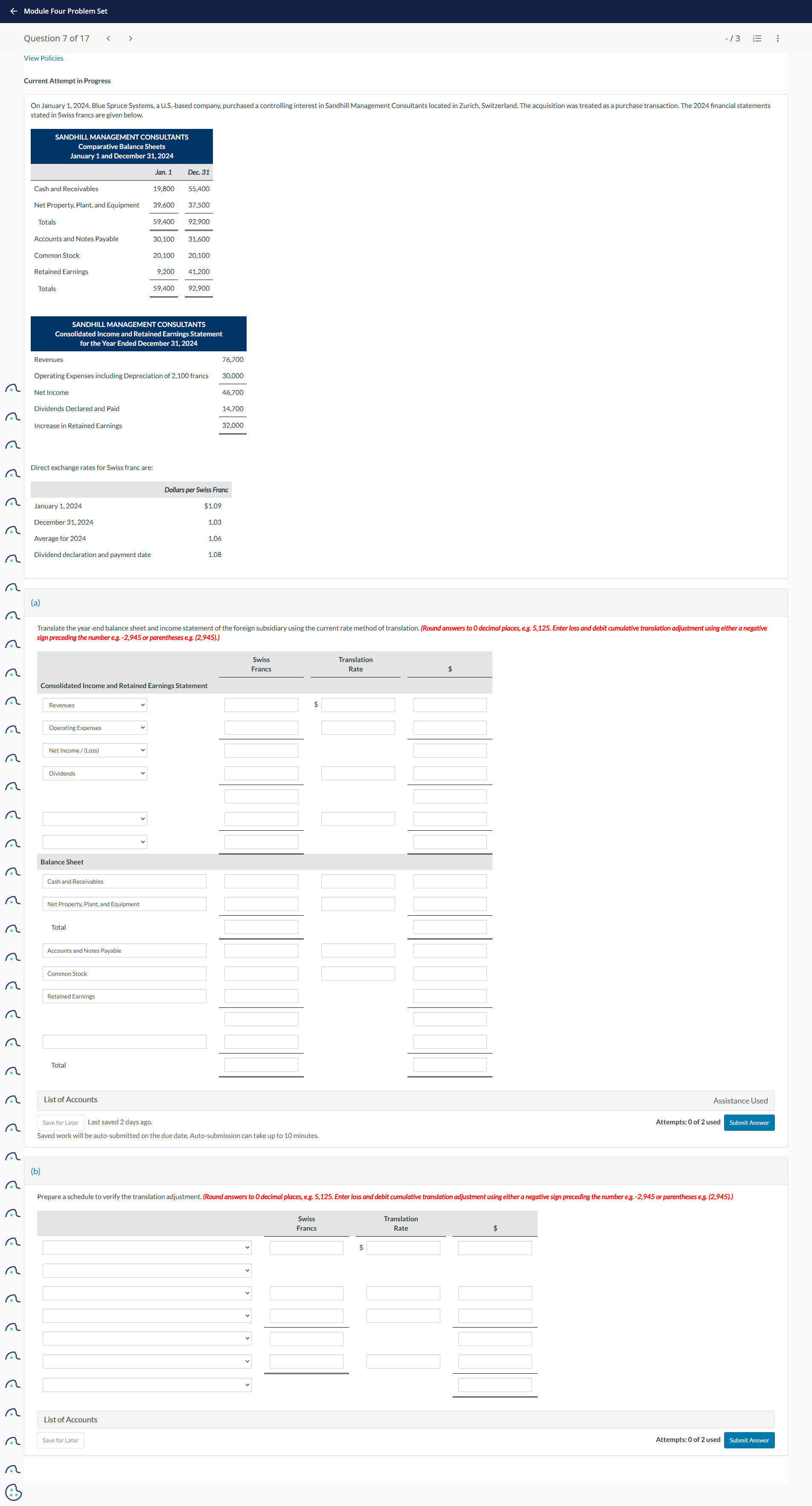Open the Revenues account dropdown
Image resolution: width=812 pixels, height=1506 pixels.
[x=95, y=705]
